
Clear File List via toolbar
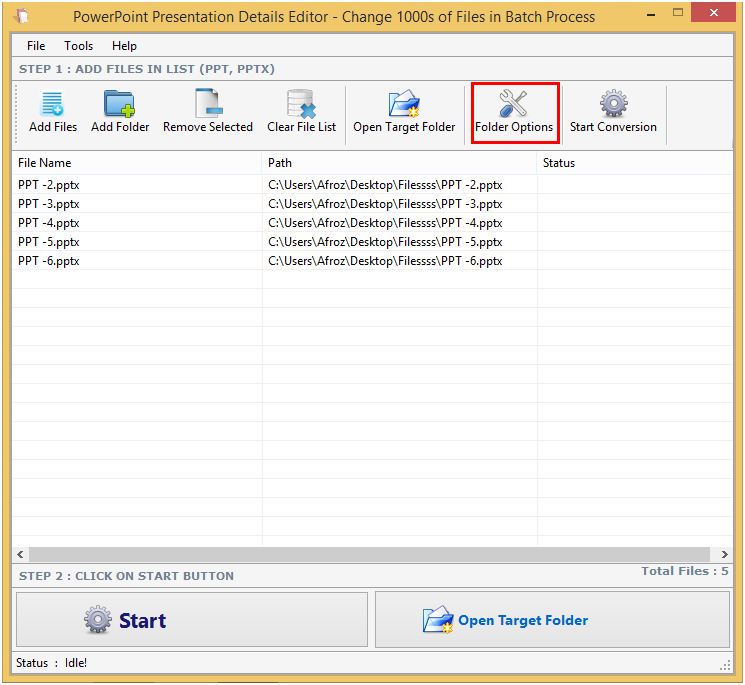[301, 113]
